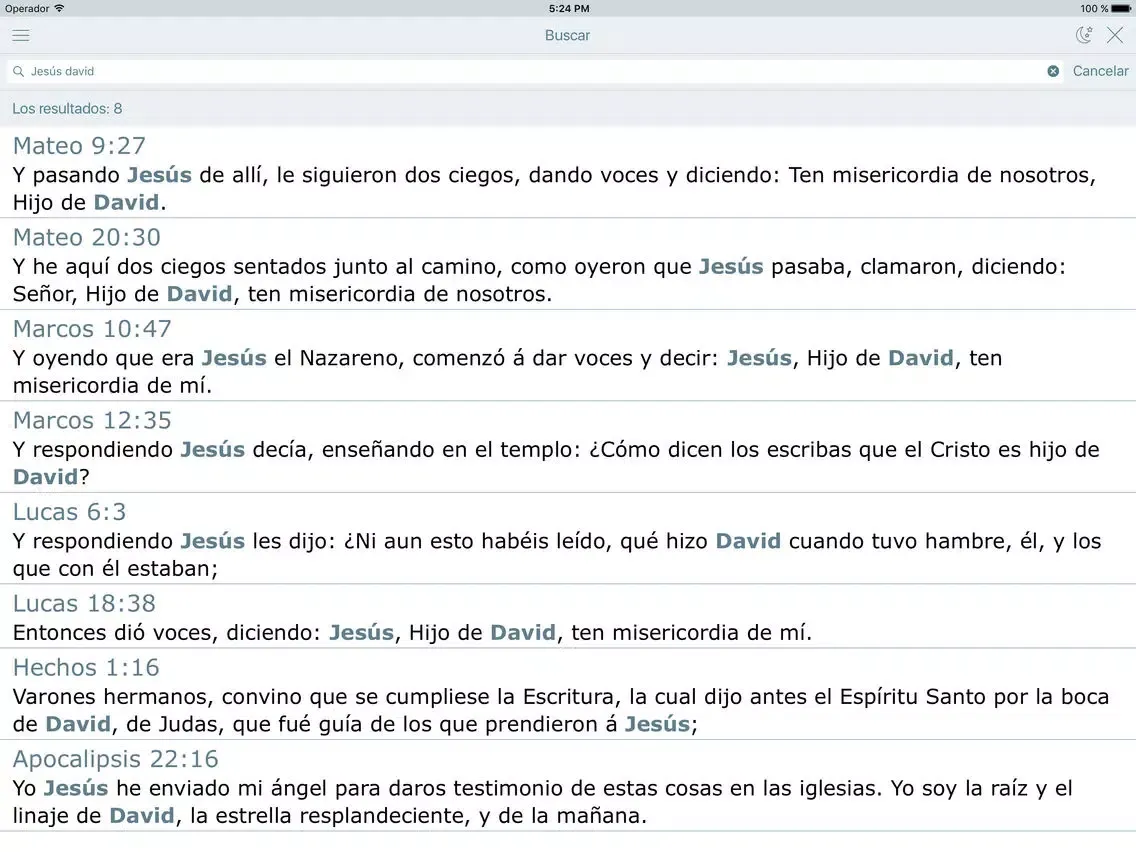Tap the verse 'Varones hermanos, convino'
This screenshot has width=1136, height=852.
[158, 697]
